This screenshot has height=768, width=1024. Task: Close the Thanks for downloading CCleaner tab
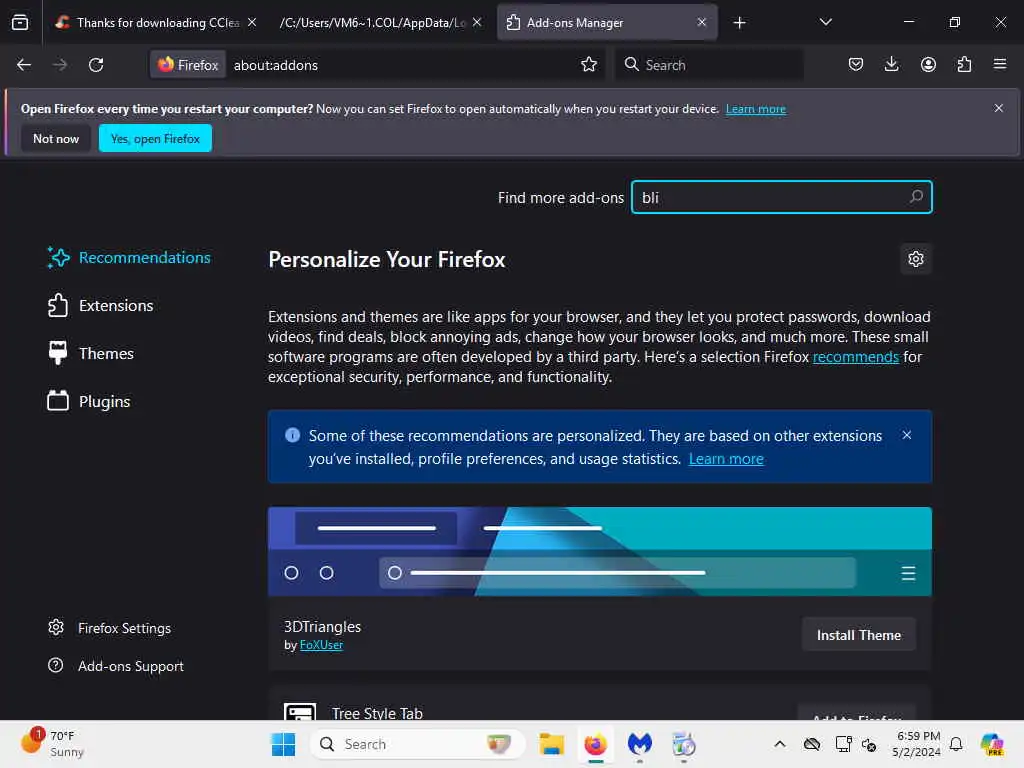pos(252,22)
